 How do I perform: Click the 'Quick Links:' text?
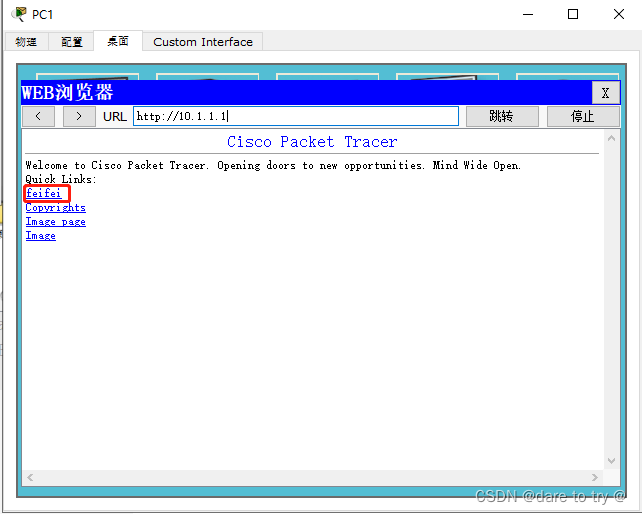click(x=61, y=179)
